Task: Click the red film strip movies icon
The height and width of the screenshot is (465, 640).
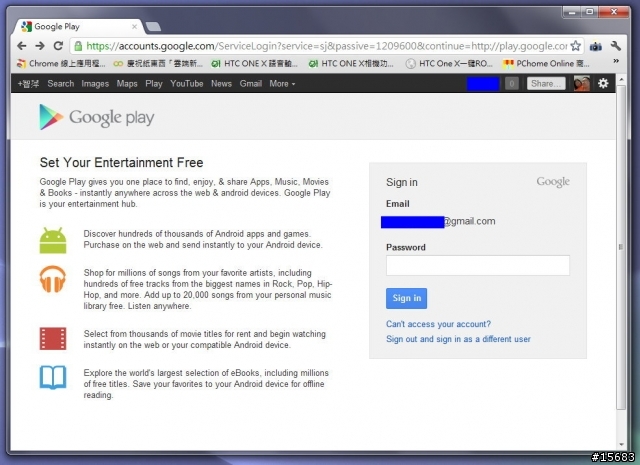Action: point(53,338)
